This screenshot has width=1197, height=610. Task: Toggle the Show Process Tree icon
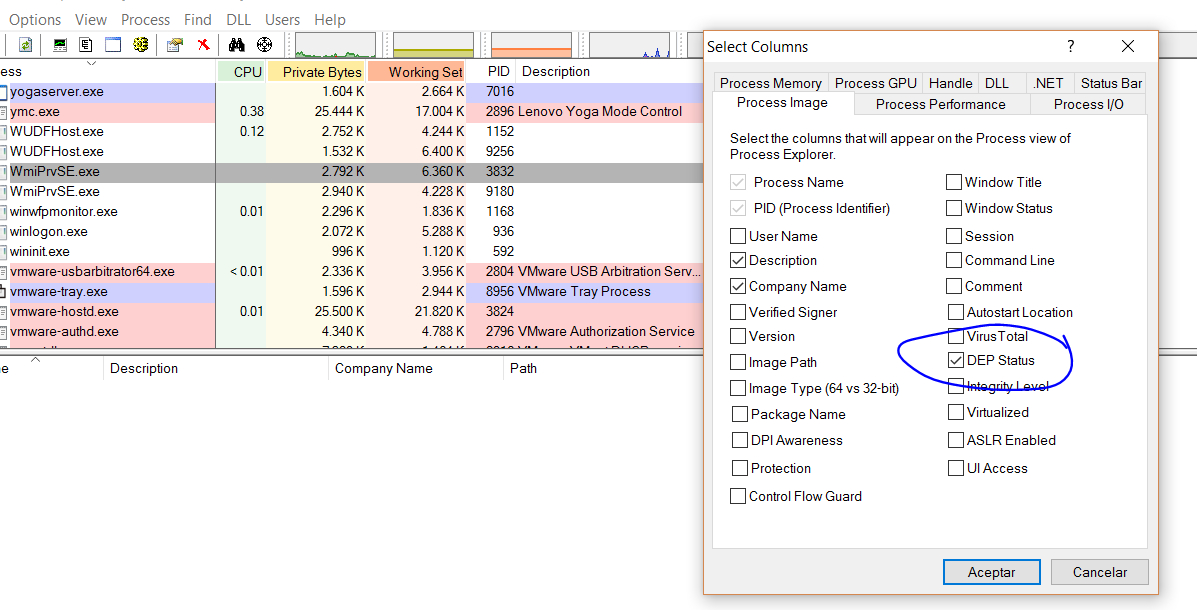click(86, 45)
